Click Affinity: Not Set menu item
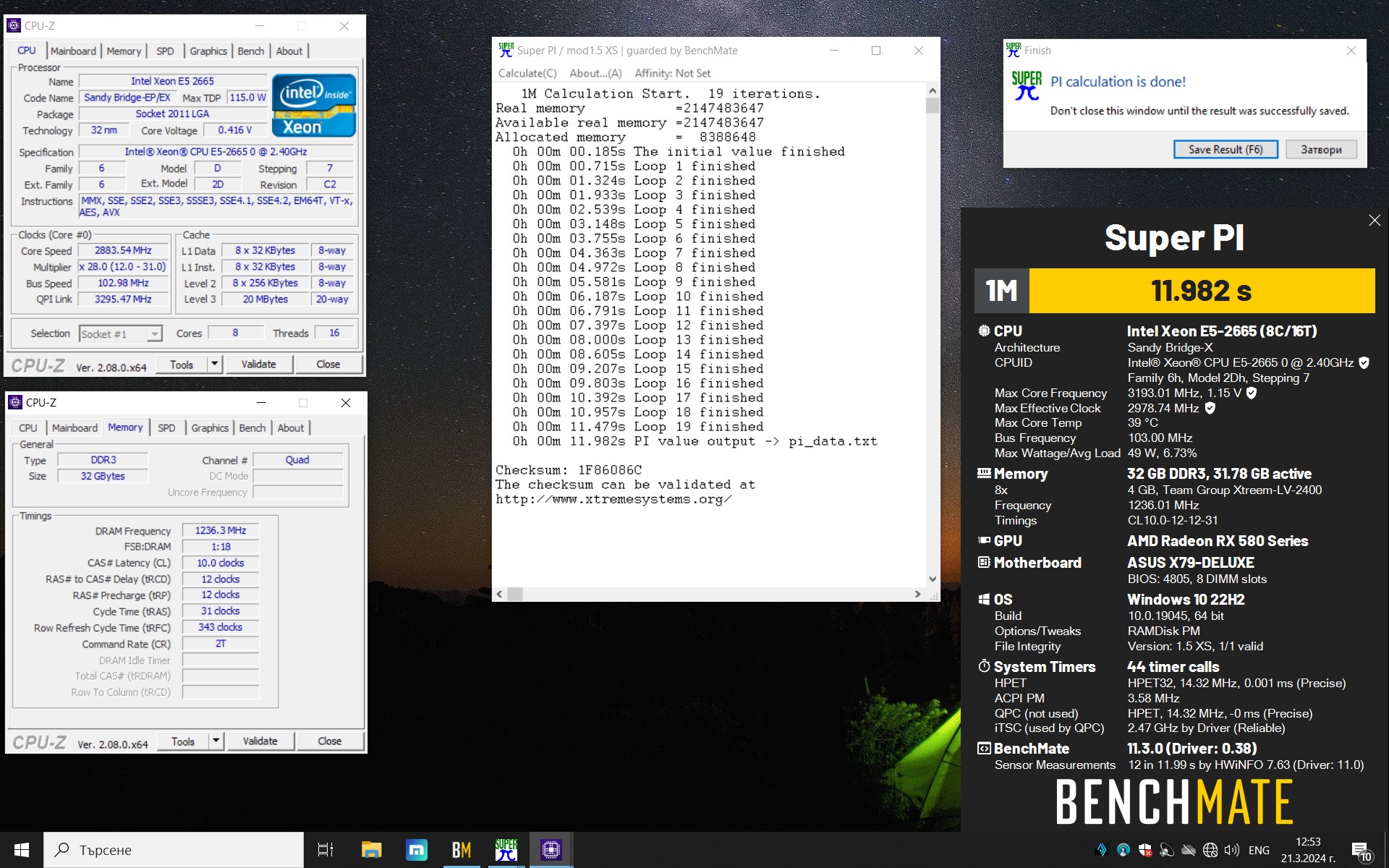This screenshot has height=868, width=1389. click(x=672, y=73)
